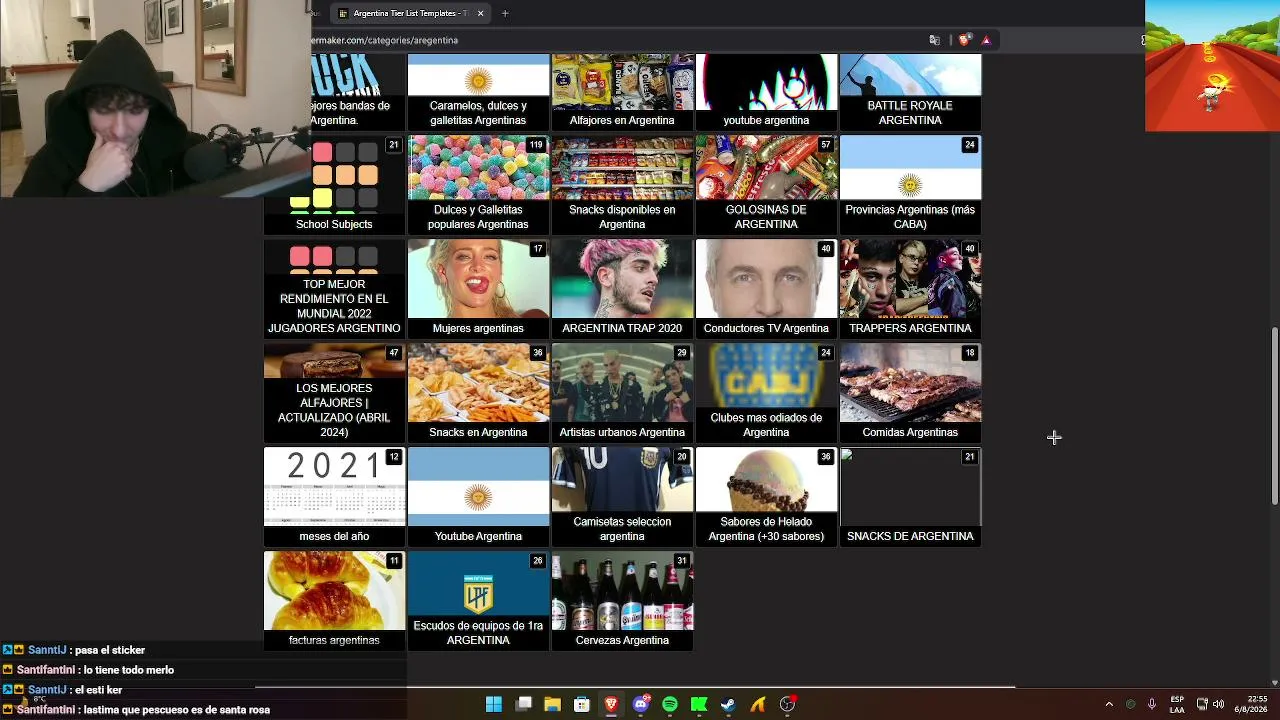Open OBS Studio from the taskbar
This screenshot has height=720, width=1280.
(x=787, y=704)
